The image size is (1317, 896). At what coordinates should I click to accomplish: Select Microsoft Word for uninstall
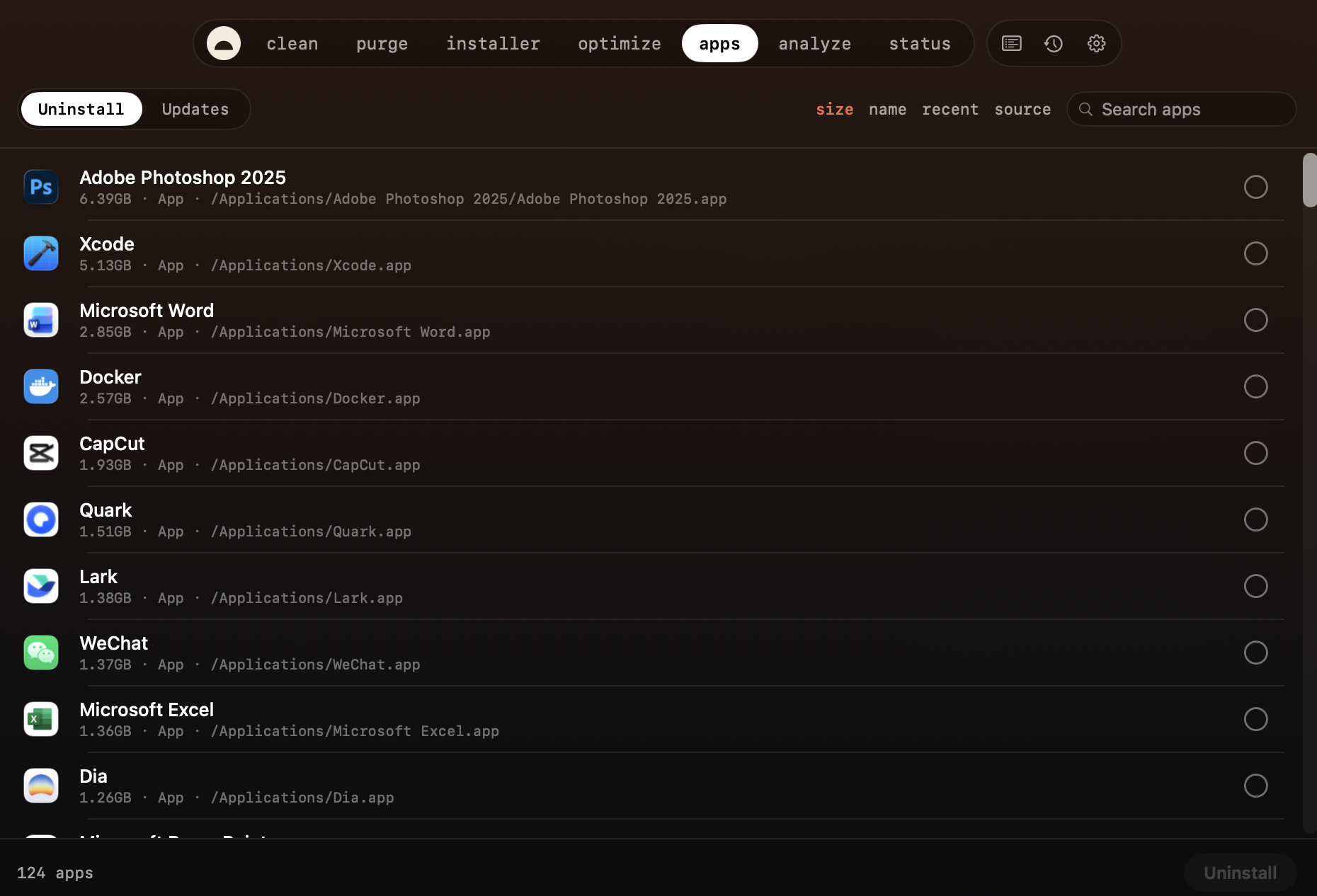coord(1255,320)
